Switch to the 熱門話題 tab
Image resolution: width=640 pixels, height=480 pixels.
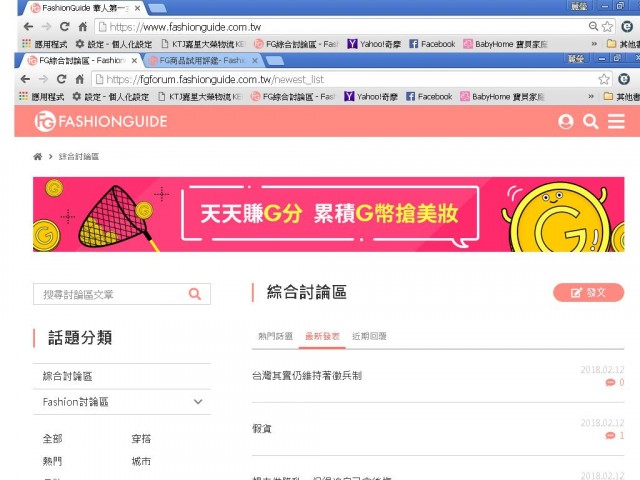point(275,337)
